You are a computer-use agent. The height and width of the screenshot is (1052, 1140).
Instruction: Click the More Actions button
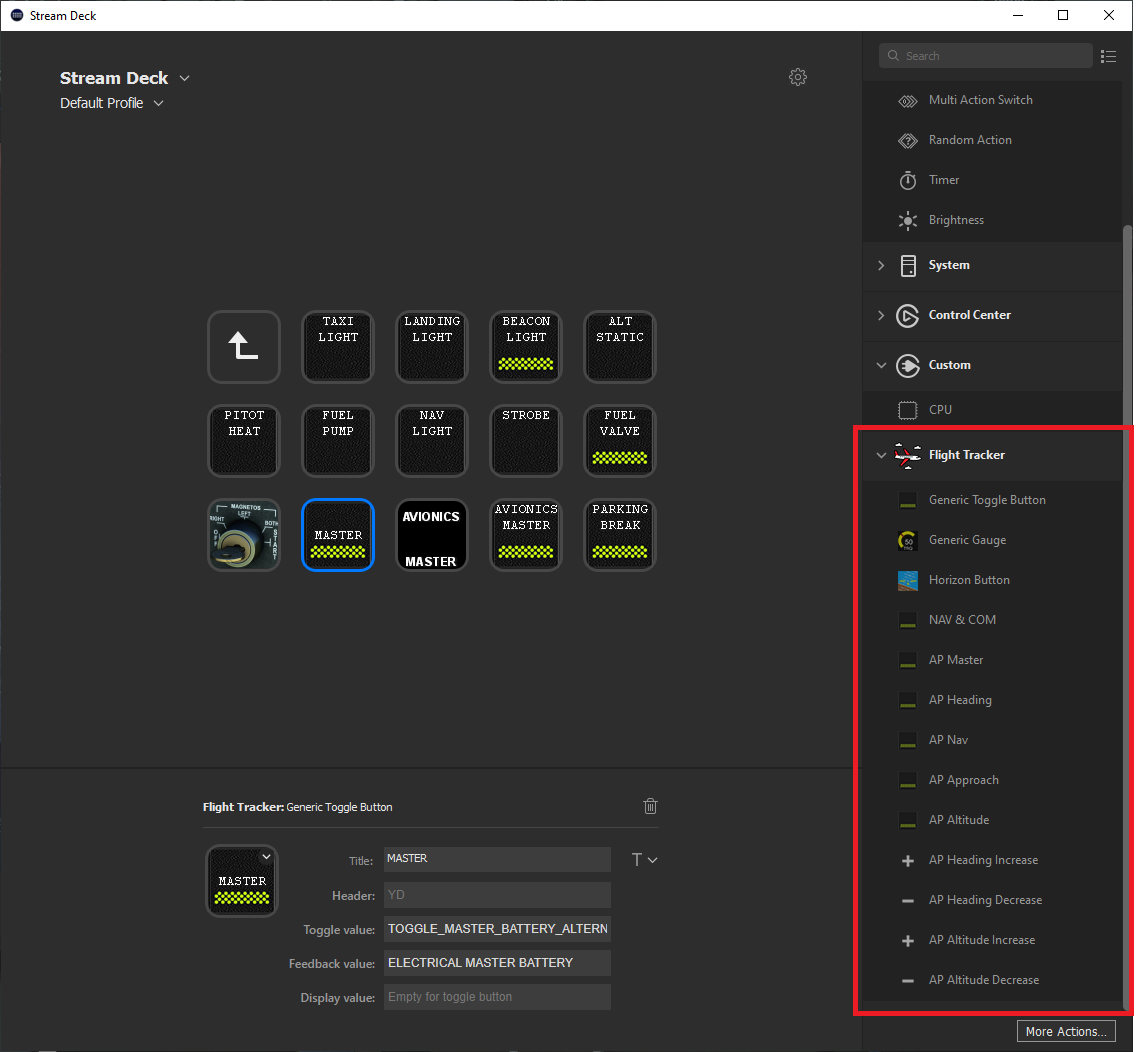click(x=1066, y=1032)
